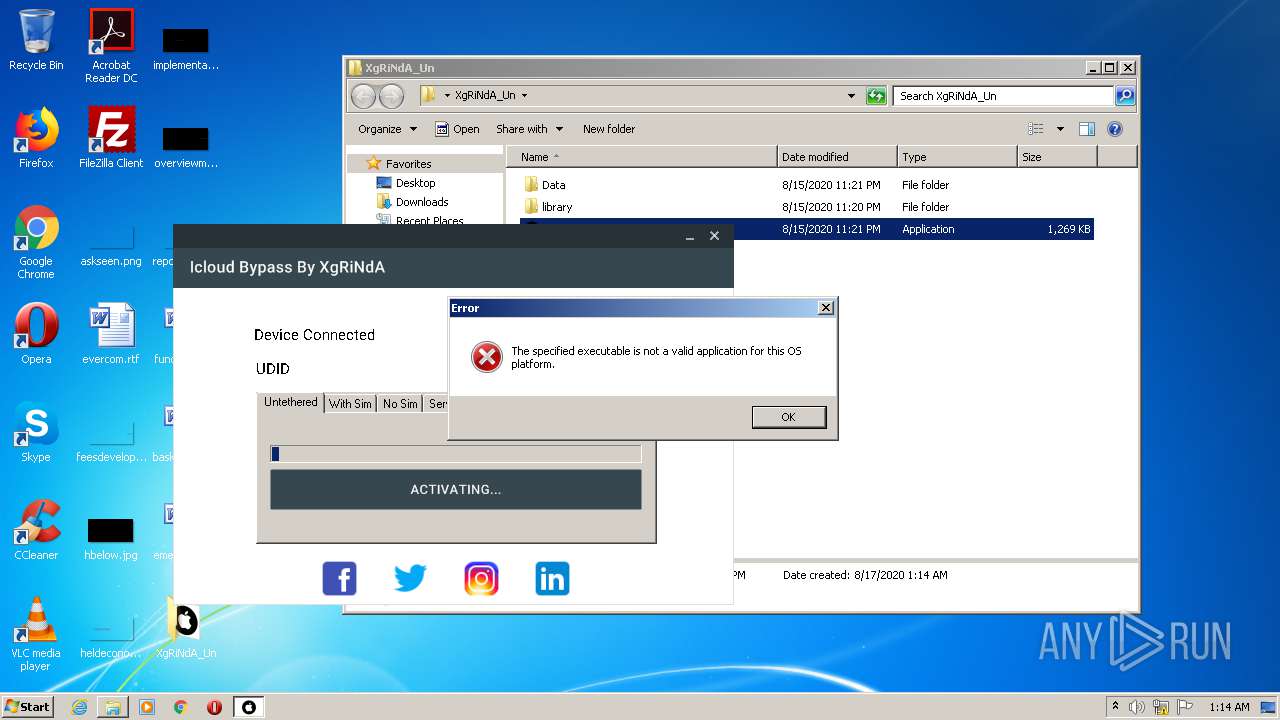Expand the view options dropdown arrow
1280x720 pixels.
[x=1060, y=129]
